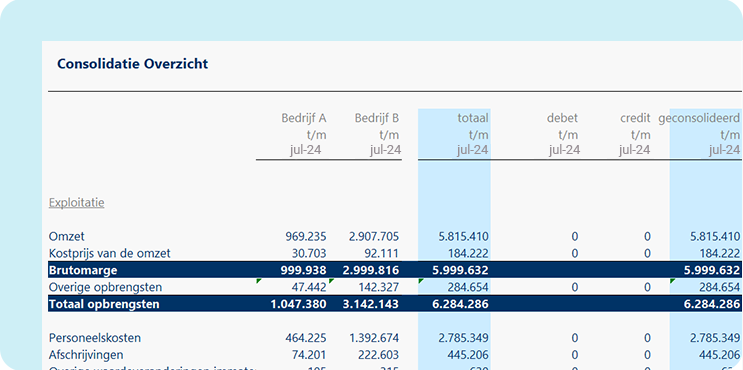Select Kostprijs value 30.703 for Bedrijf A
Screen dimensions: 743x370
(x=309, y=253)
